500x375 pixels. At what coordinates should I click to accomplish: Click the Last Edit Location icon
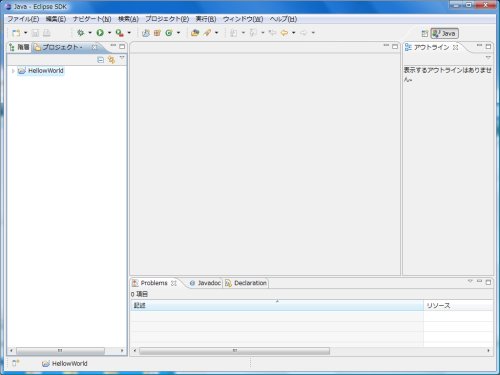tap(272, 33)
